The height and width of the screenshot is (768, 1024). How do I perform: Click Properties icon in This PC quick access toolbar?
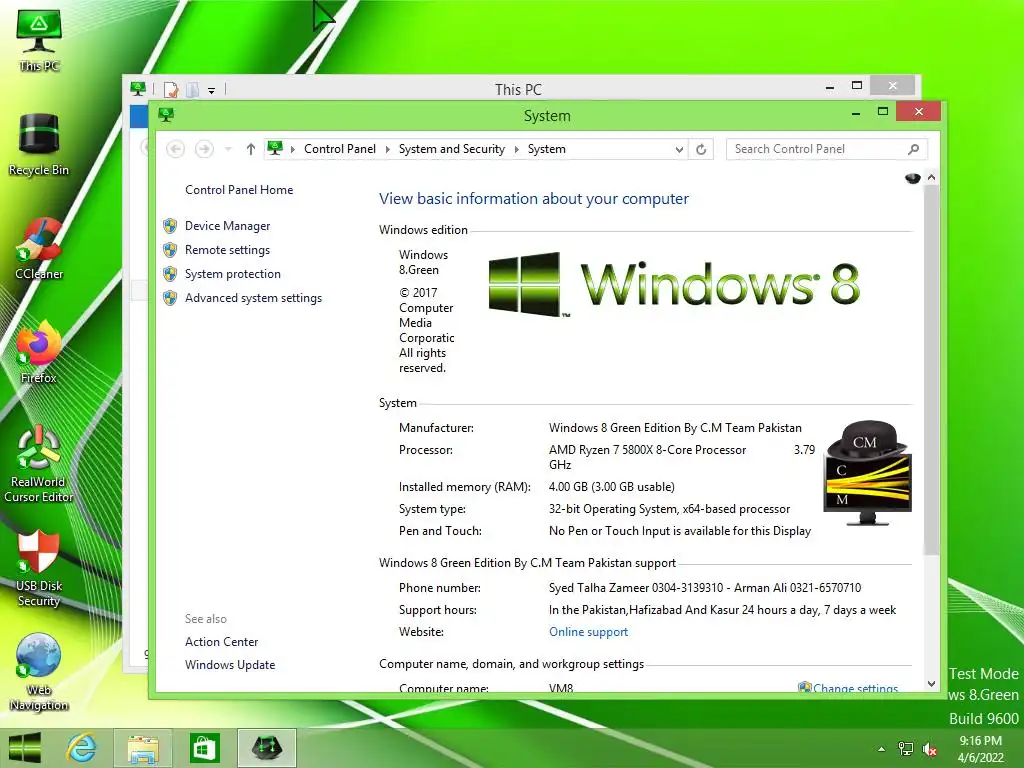170,89
